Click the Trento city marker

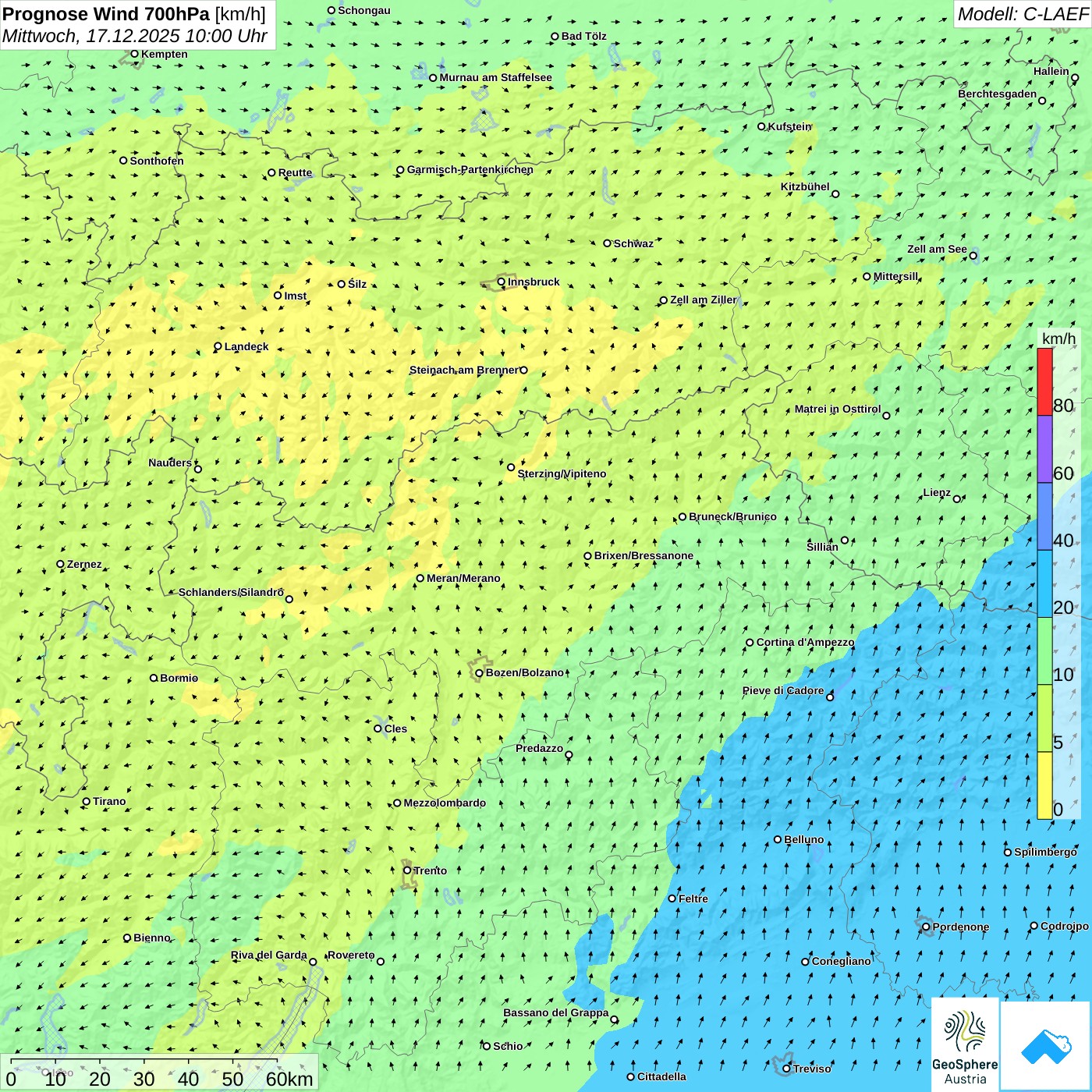(407, 870)
